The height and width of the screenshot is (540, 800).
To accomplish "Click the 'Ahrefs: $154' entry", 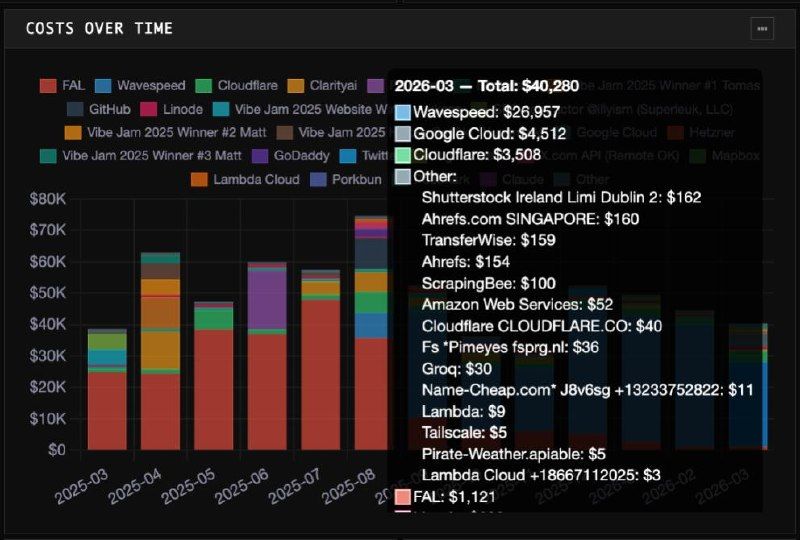I will (x=465, y=262).
